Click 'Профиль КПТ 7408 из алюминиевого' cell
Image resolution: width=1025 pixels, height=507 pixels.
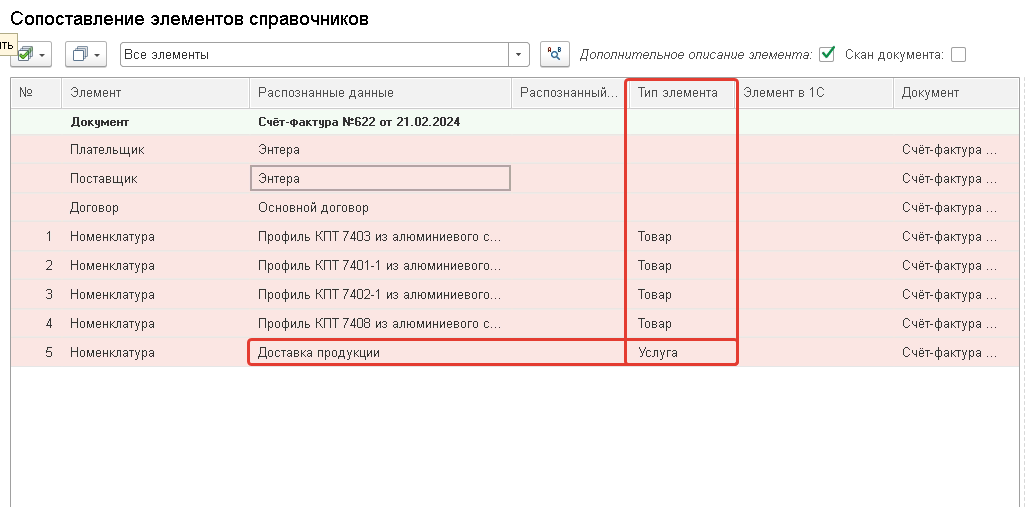pyautogui.click(x=380, y=323)
